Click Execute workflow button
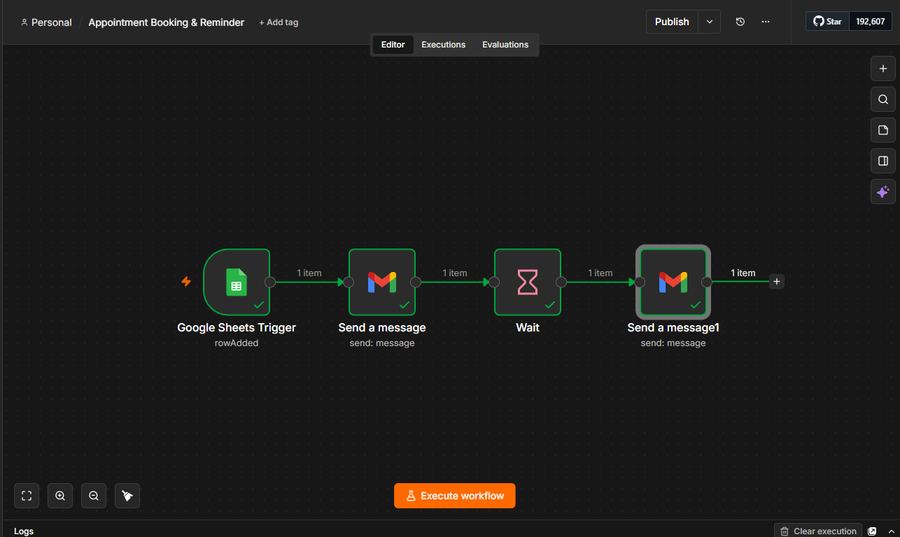Image resolution: width=900 pixels, height=537 pixels. [455, 496]
